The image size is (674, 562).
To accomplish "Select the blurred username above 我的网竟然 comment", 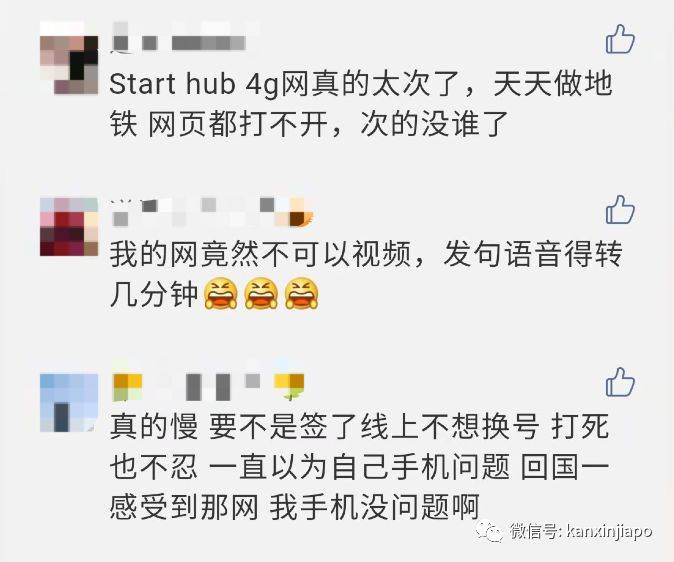I will tap(213, 212).
